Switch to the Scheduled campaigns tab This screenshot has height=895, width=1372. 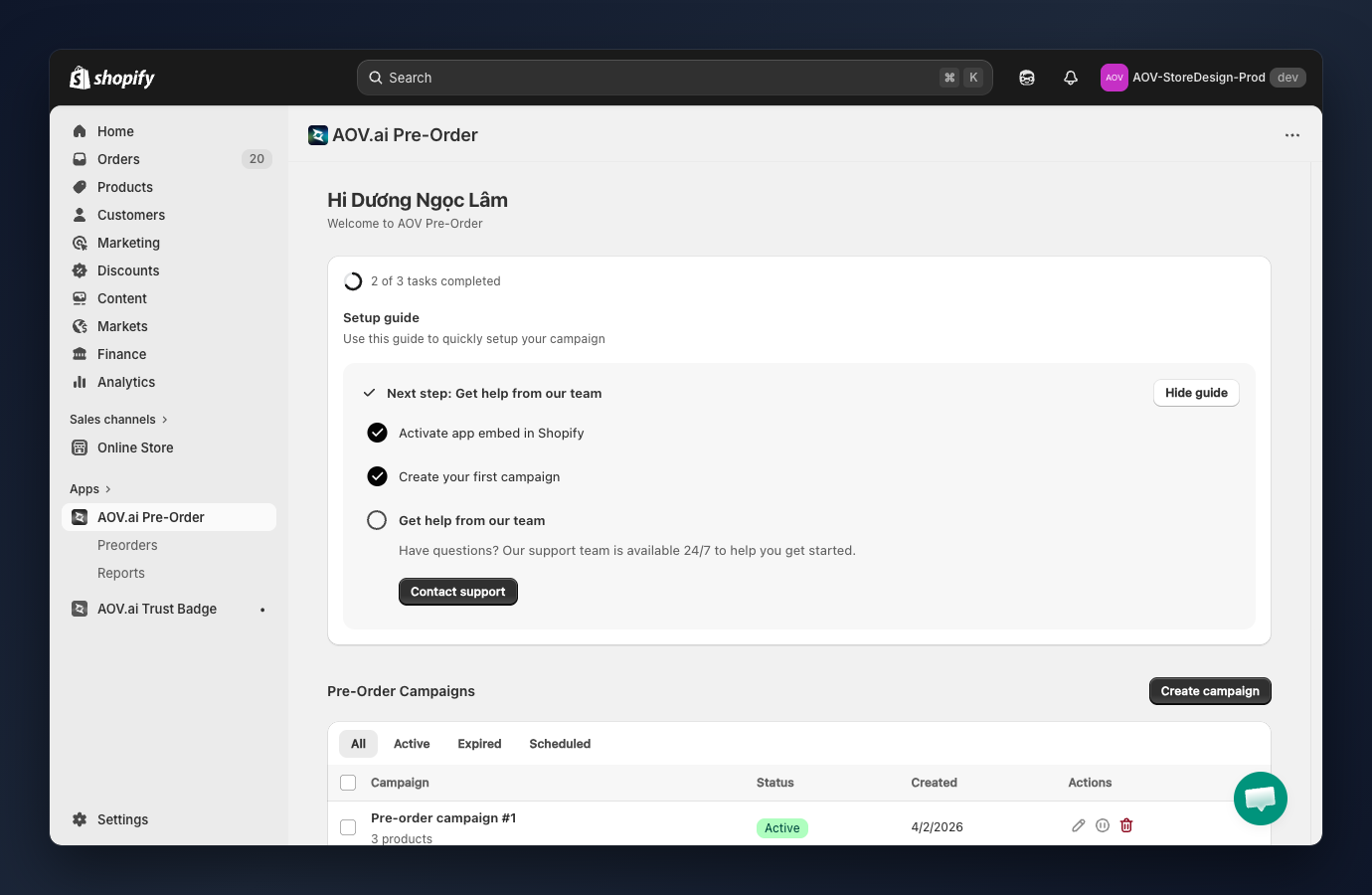(x=560, y=744)
